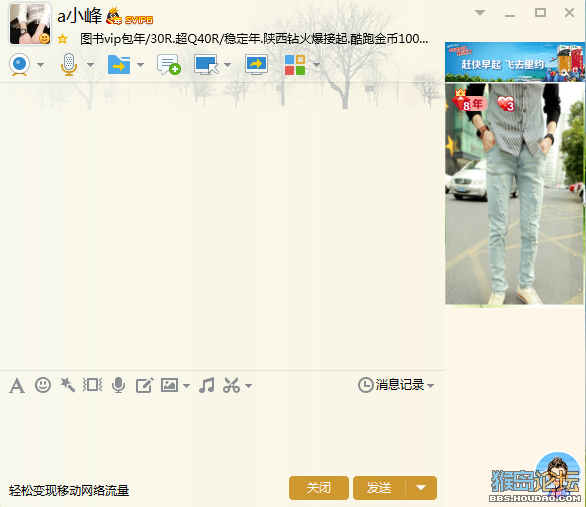
Task: Expand the screenshot scissors dropdown arrow
Action: (249, 386)
